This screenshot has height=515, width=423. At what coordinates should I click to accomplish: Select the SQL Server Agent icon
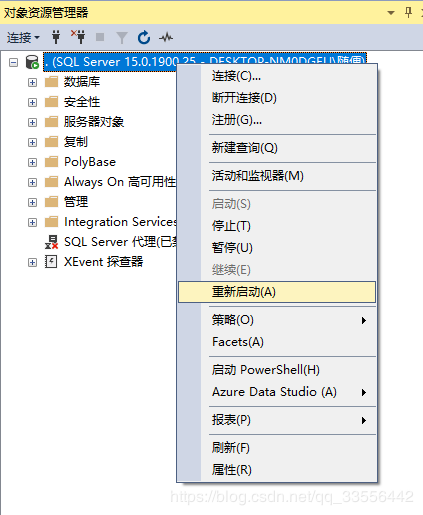click(x=51, y=242)
